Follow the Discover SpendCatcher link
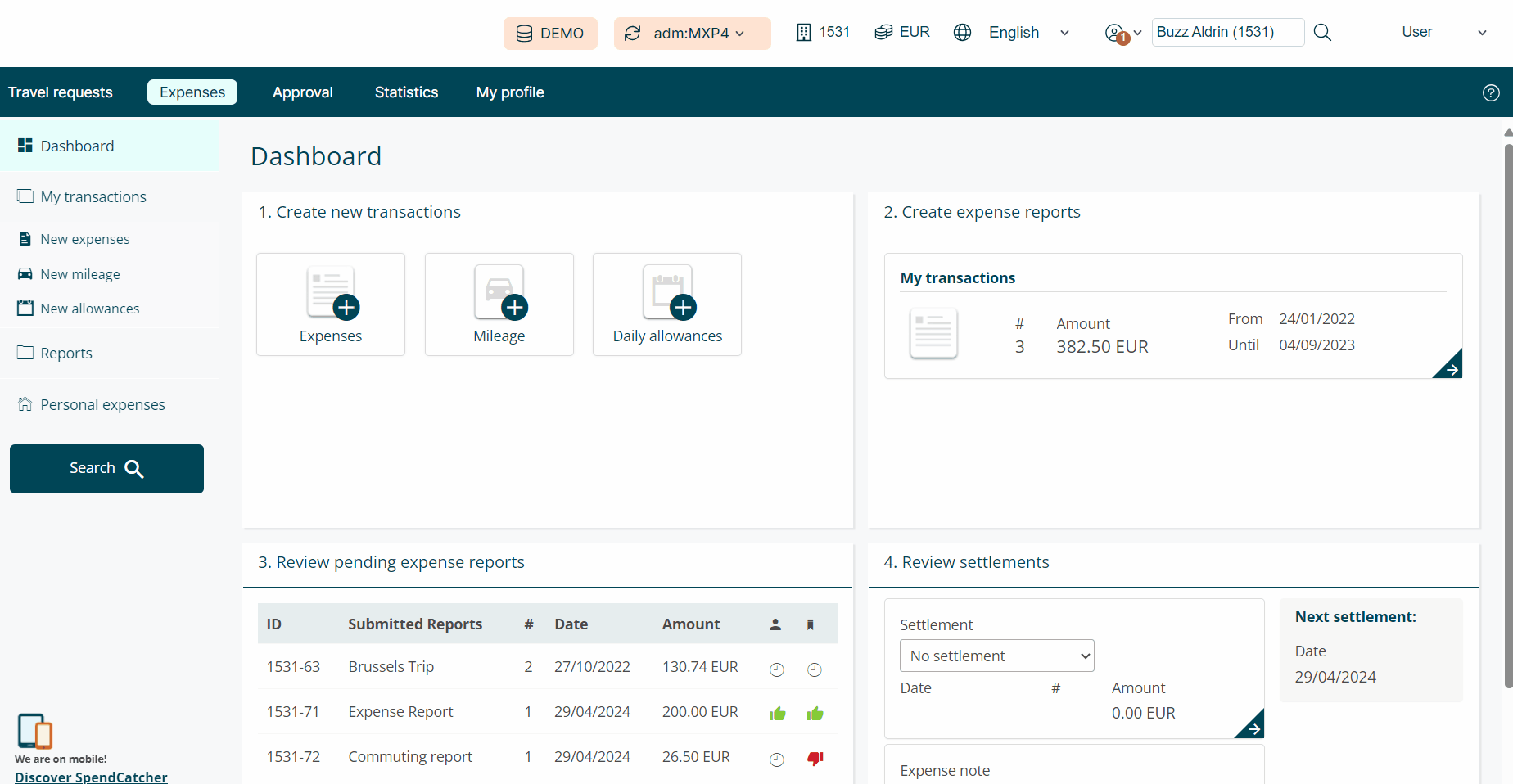 (91, 777)
